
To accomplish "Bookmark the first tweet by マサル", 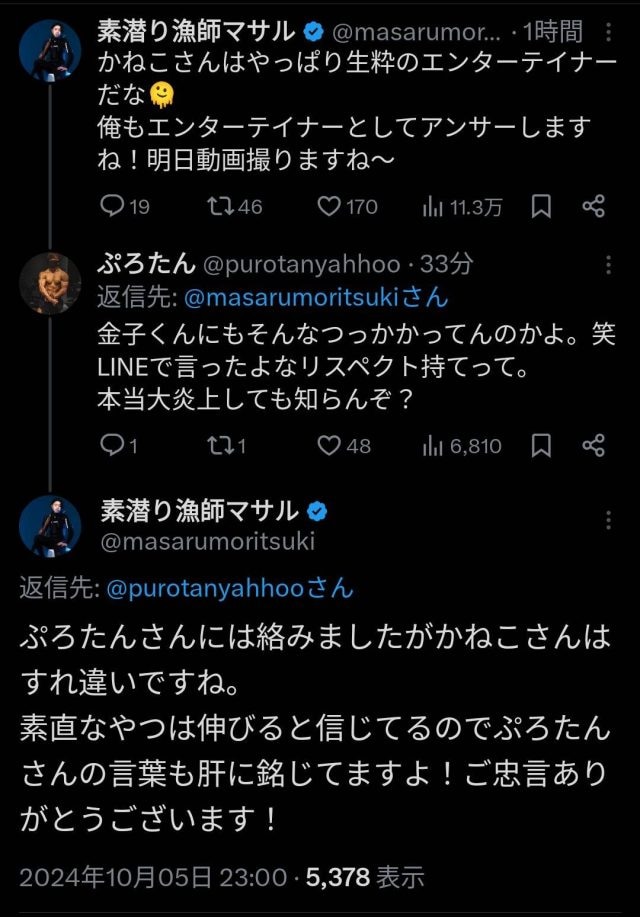I will tap(541, 206).
